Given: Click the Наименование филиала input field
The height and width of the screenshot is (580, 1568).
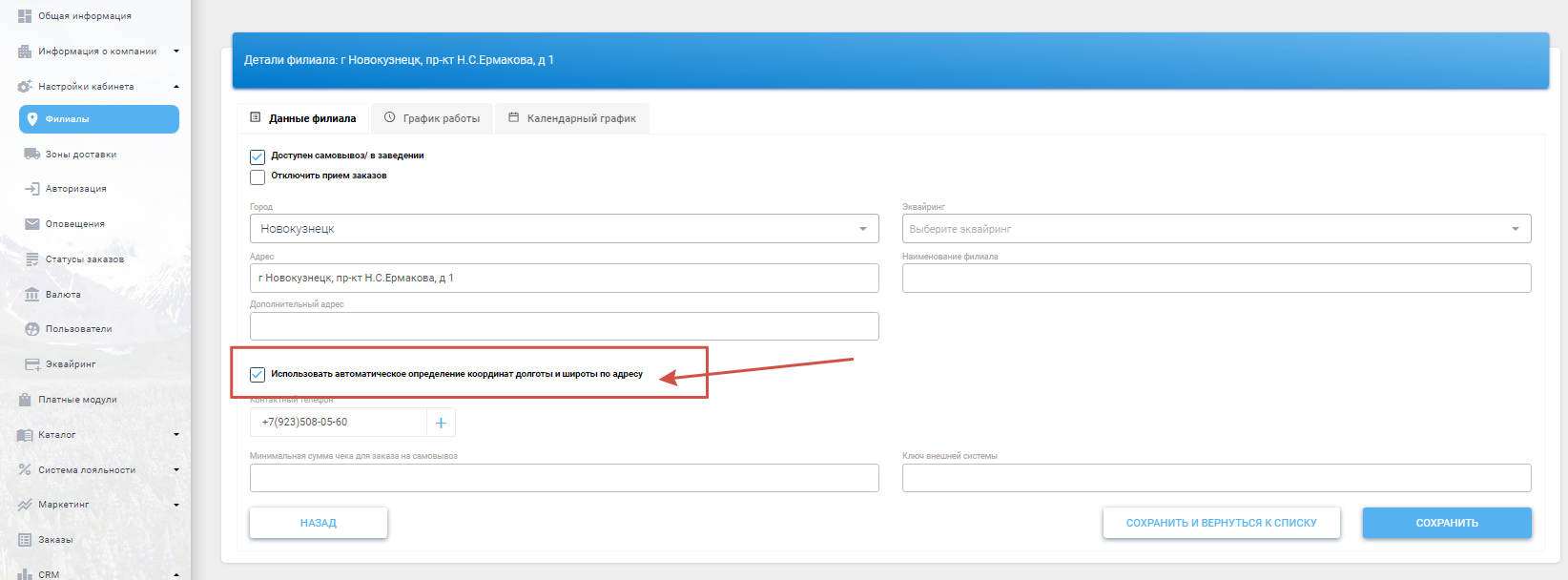Looking at the screenshot, I should pos(1216,279).
